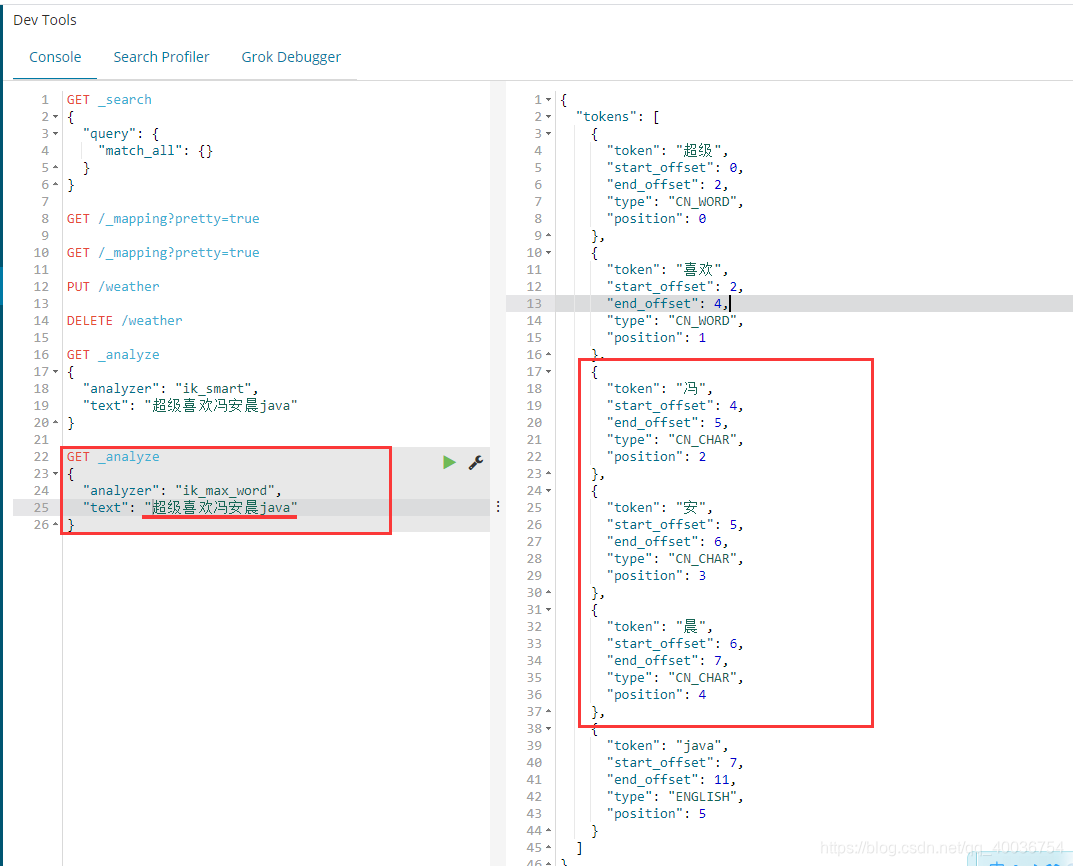1073x866 pixels.
Task: Fold the 安 token object at response line 24
Action: [x=548, y=491]
